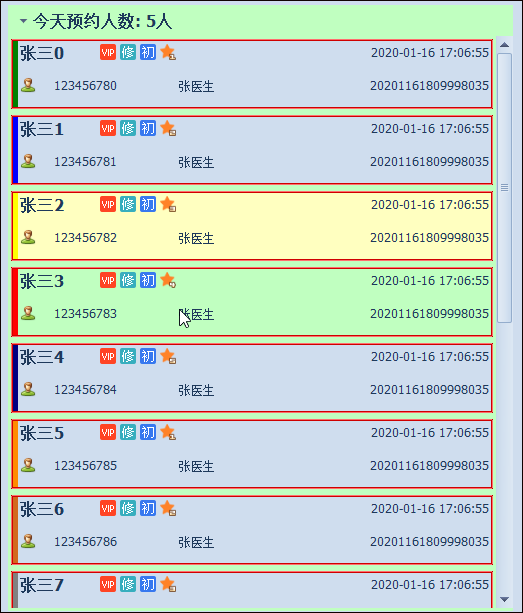Click the vertical scrollbar thumb

click(x=504, y=188)
